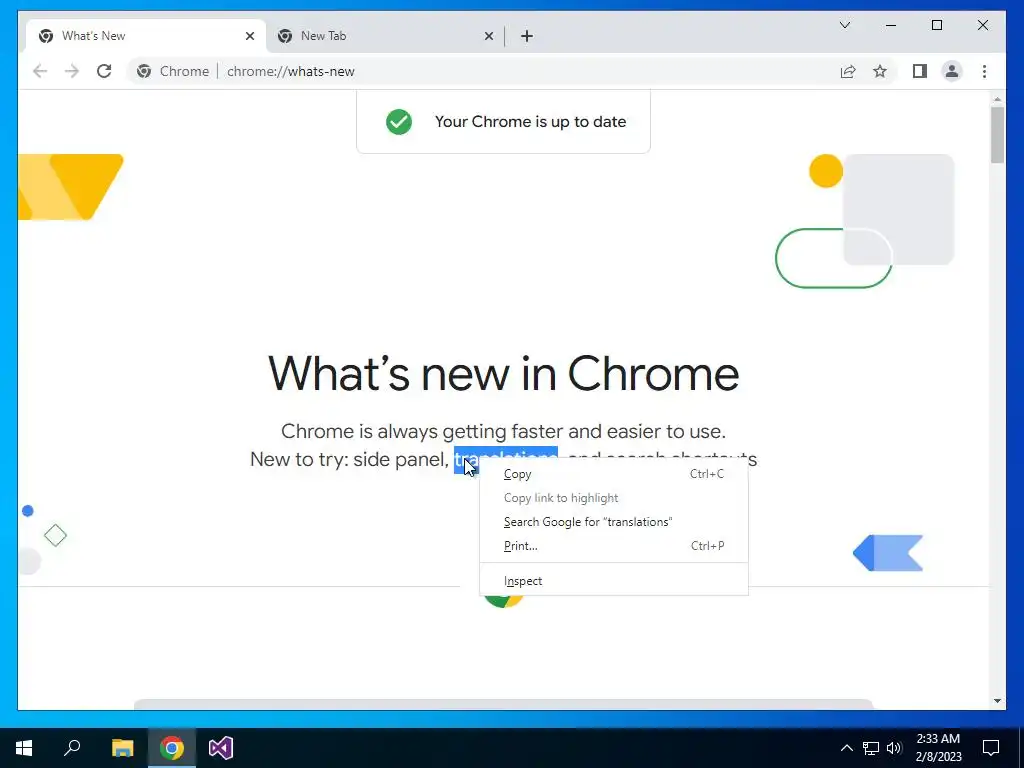Click the page's vertical scrollbar thumb
This screenshot has height=768, width=1024.
click(997, 135)
